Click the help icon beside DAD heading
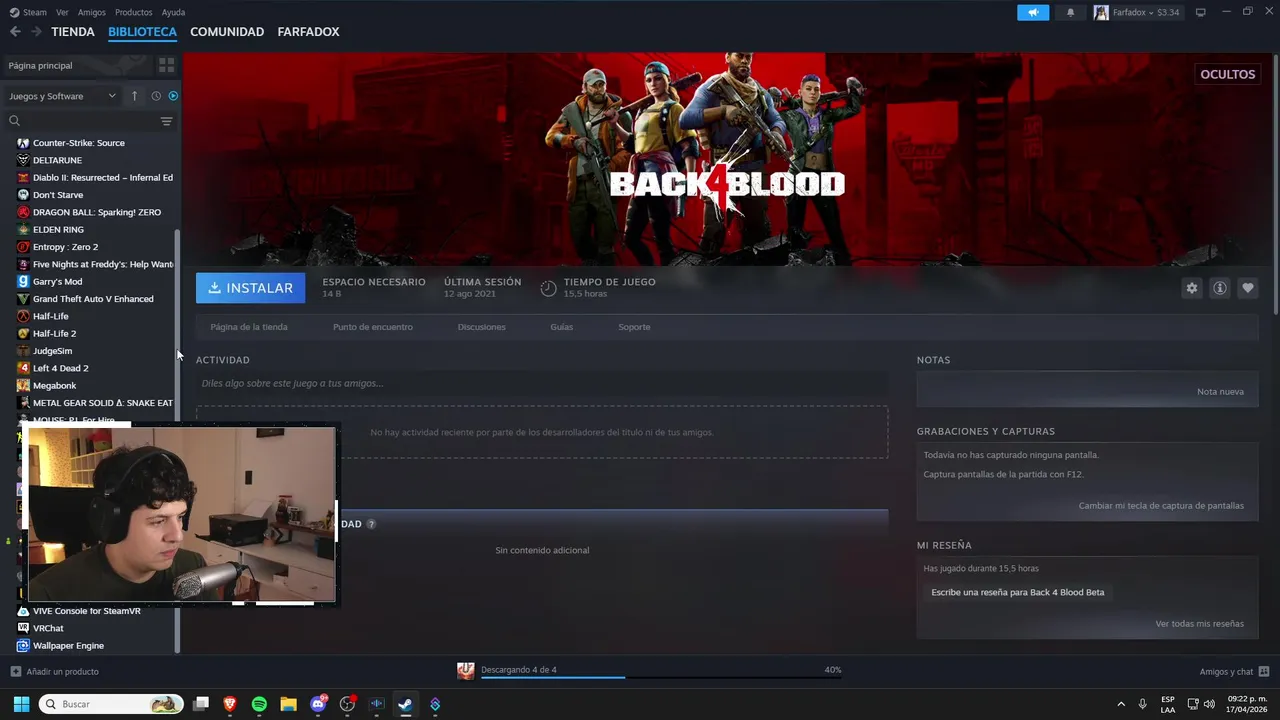Screen dimensions: 1280x720 [x=371, y=524]
